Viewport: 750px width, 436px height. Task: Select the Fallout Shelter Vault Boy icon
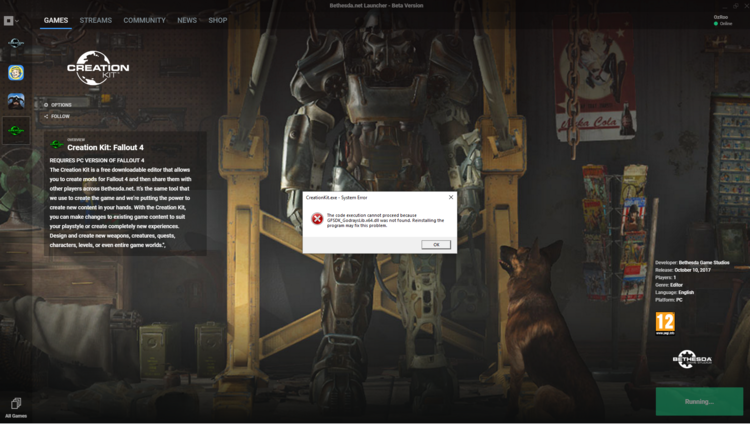pos(16,73)
